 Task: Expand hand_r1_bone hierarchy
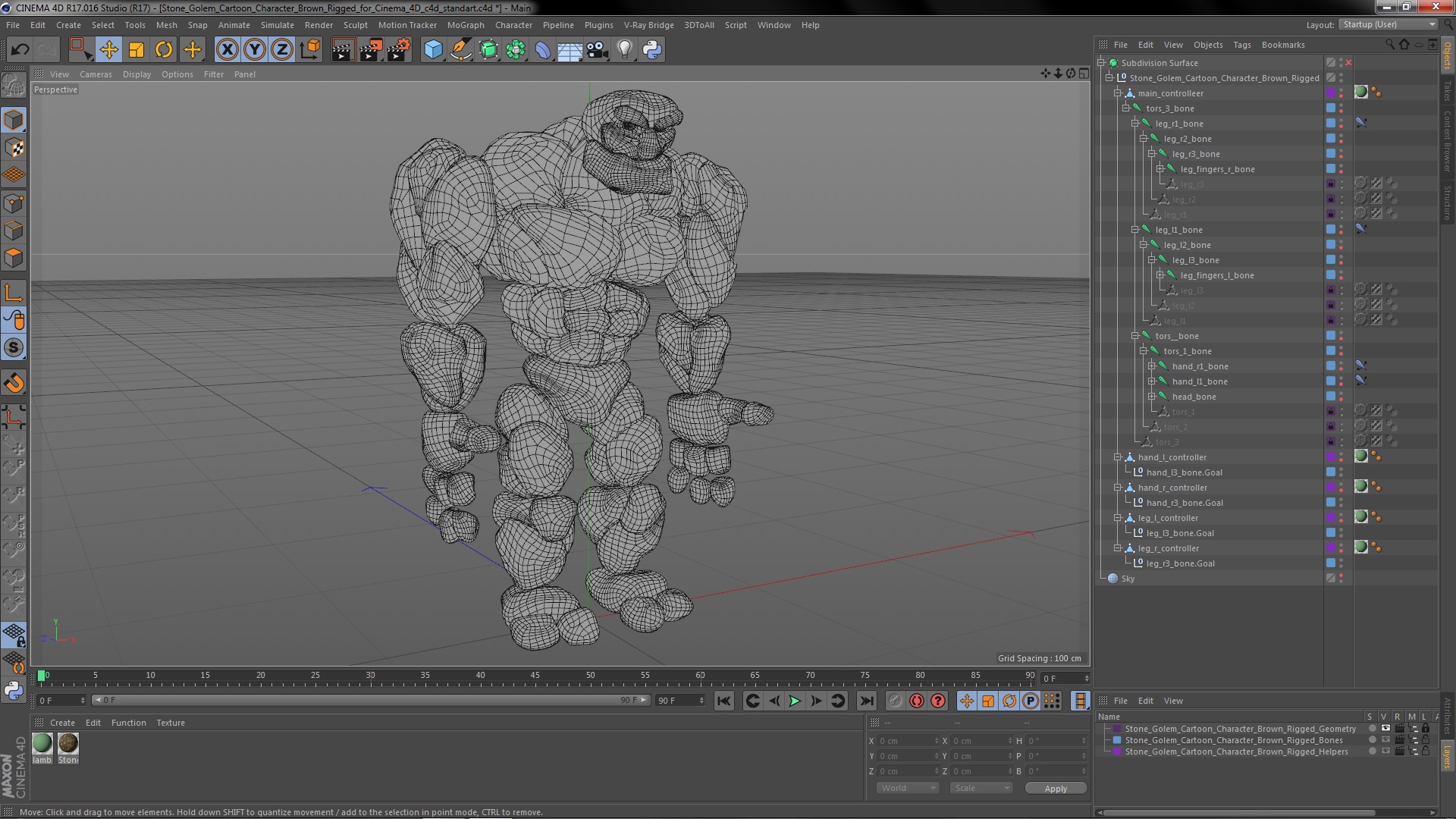tap(1151, 366)
